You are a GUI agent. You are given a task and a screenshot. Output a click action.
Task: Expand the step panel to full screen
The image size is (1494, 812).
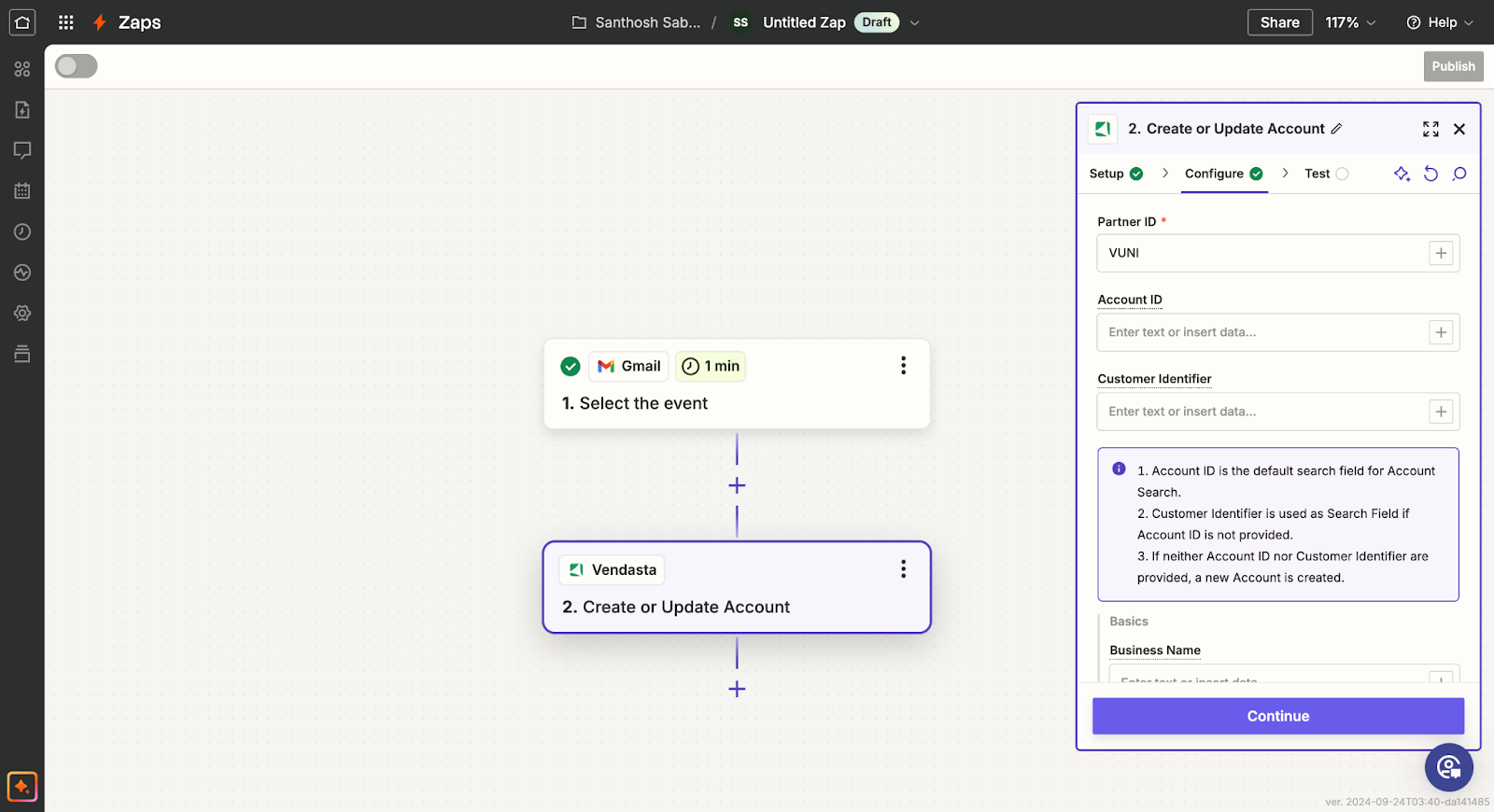coord(1431,129)
